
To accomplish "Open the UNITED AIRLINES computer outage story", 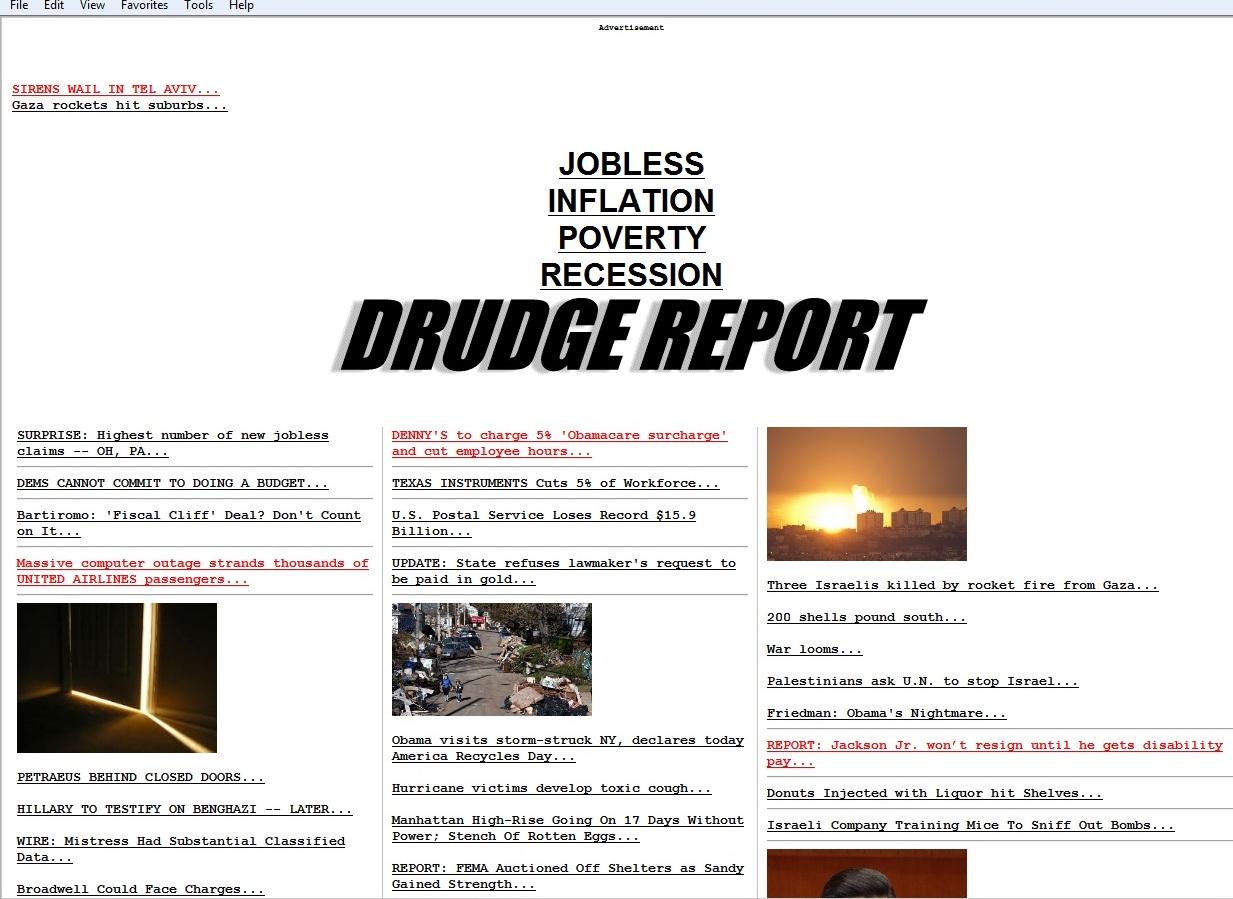I will 192,571.
